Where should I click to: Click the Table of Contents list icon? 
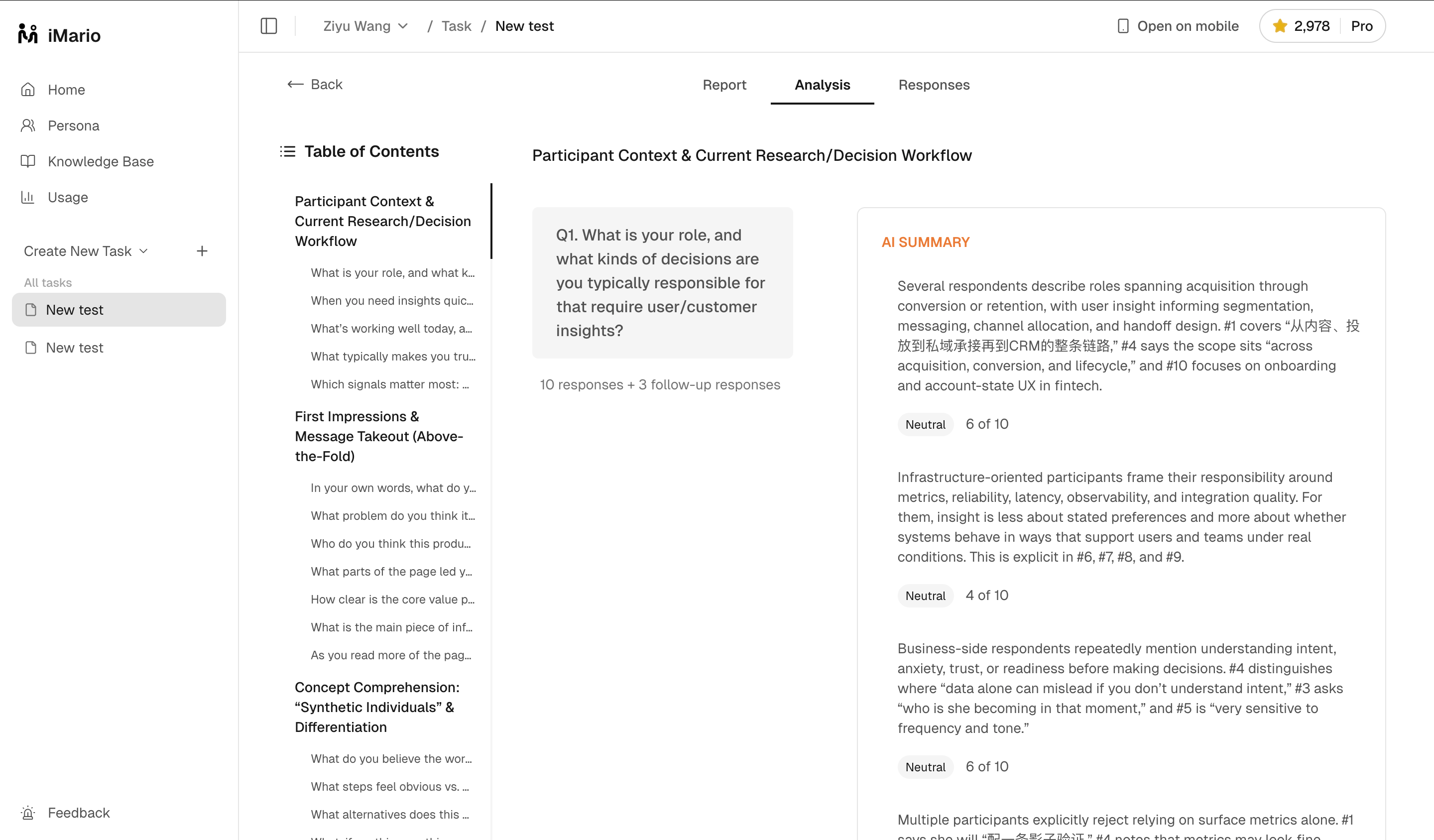[288, 151]
